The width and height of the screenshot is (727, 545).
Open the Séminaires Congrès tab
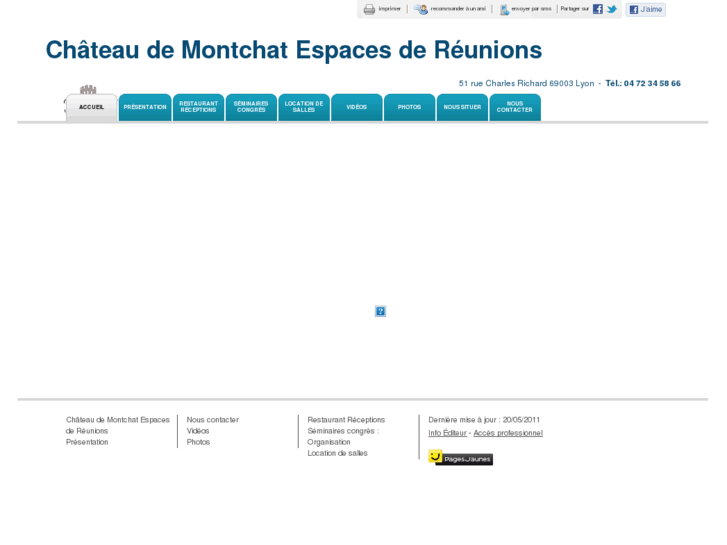(x=251, y=108)
